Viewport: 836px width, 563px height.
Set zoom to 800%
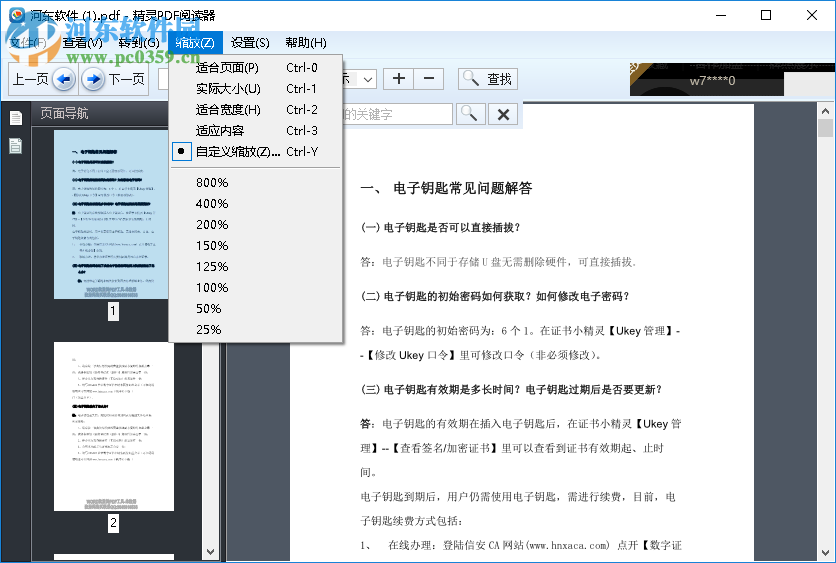pos(255,182)
